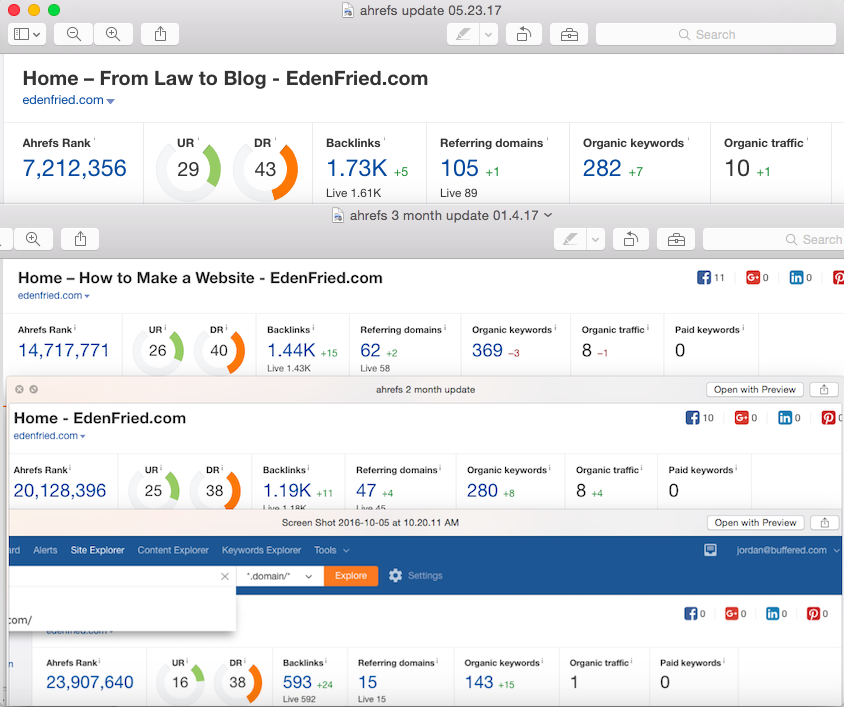Select Site Explorer tab

(x=97, y=550)
